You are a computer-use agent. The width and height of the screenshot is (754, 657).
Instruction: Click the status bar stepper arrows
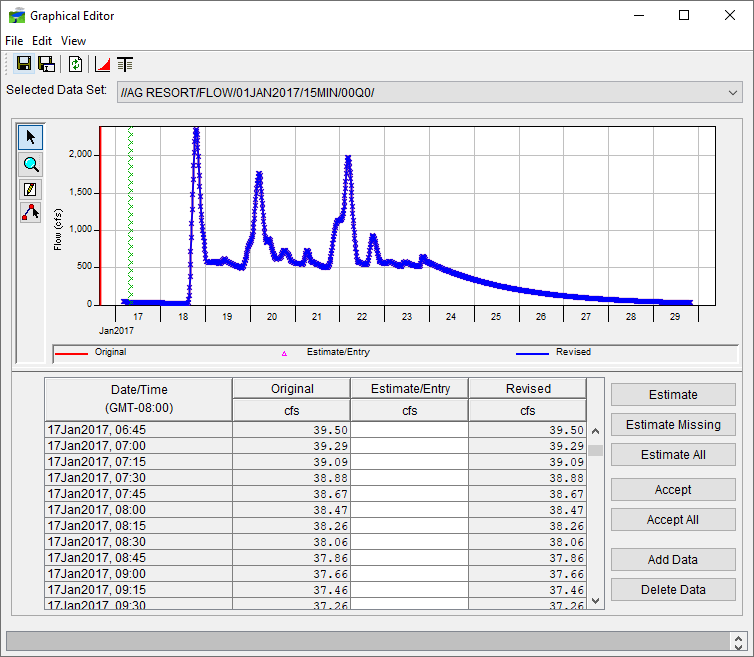click(x=738, y=642)
